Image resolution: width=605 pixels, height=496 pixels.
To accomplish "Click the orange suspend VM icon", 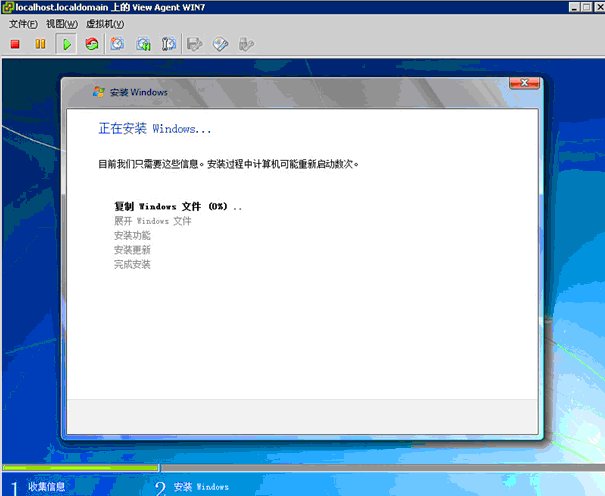I will [40, 44].
